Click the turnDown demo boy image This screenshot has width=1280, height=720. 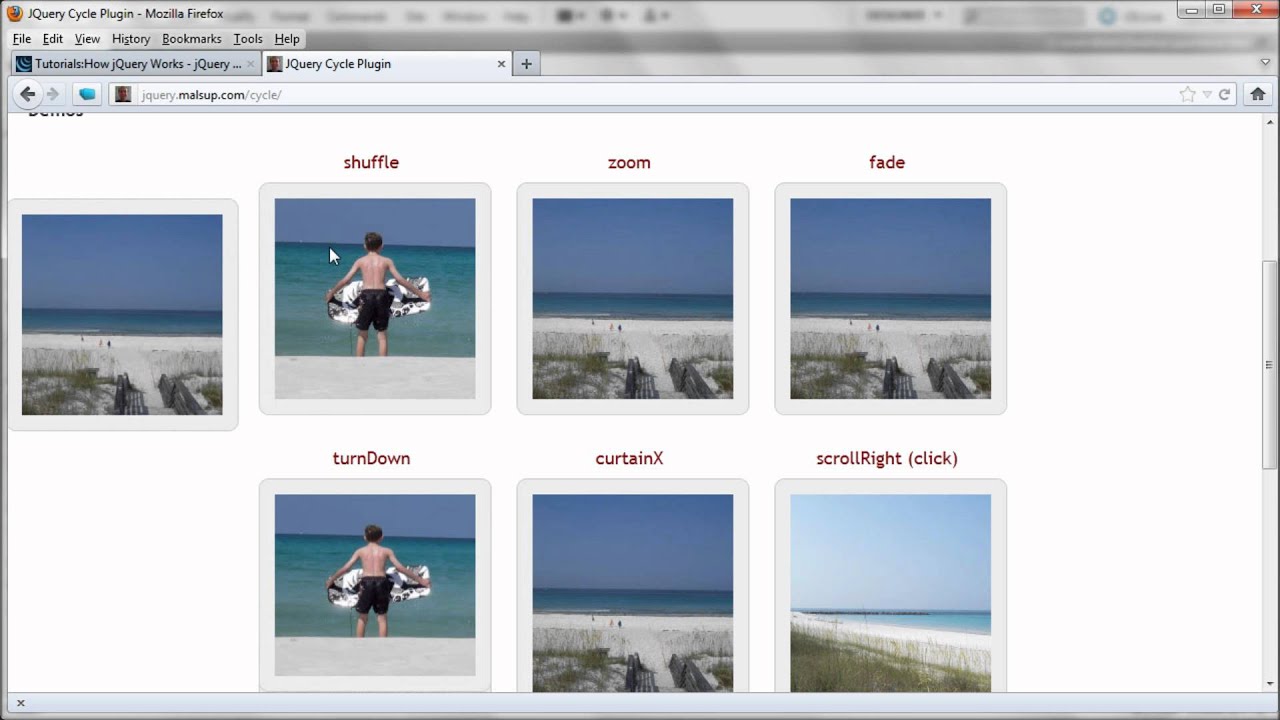coord(375,585)
